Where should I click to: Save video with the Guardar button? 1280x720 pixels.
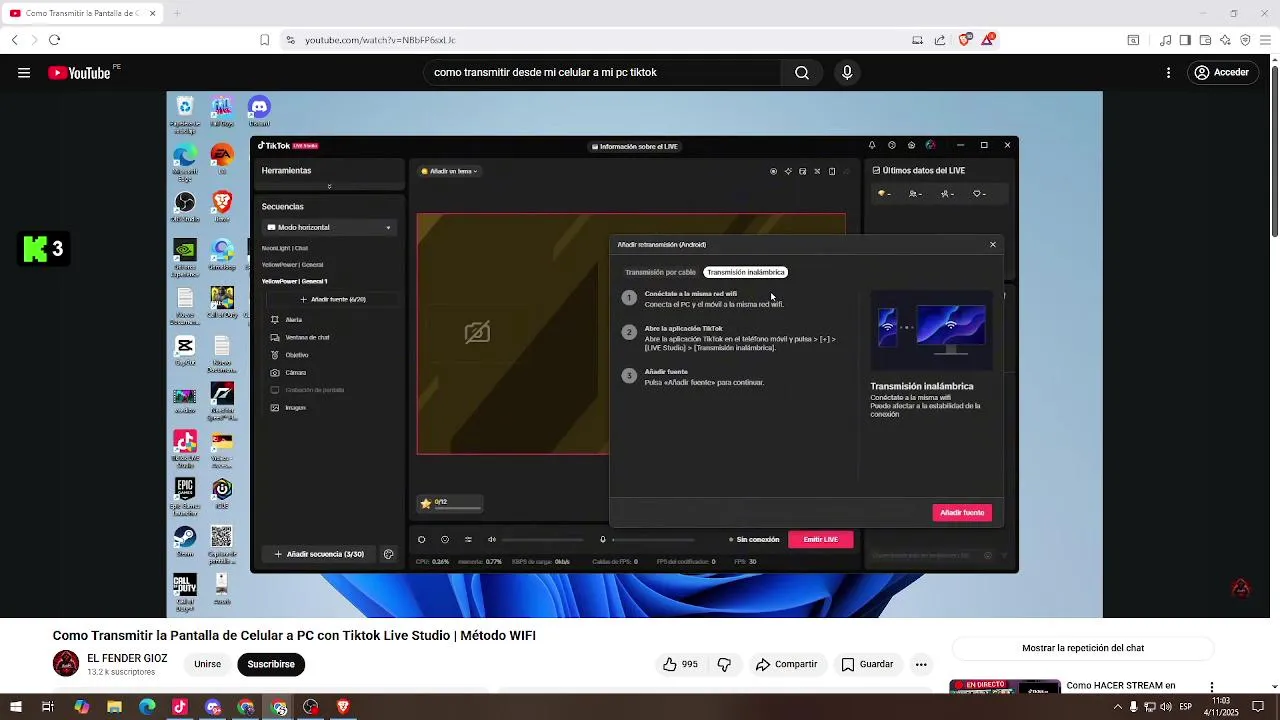(x=867, y=664)
